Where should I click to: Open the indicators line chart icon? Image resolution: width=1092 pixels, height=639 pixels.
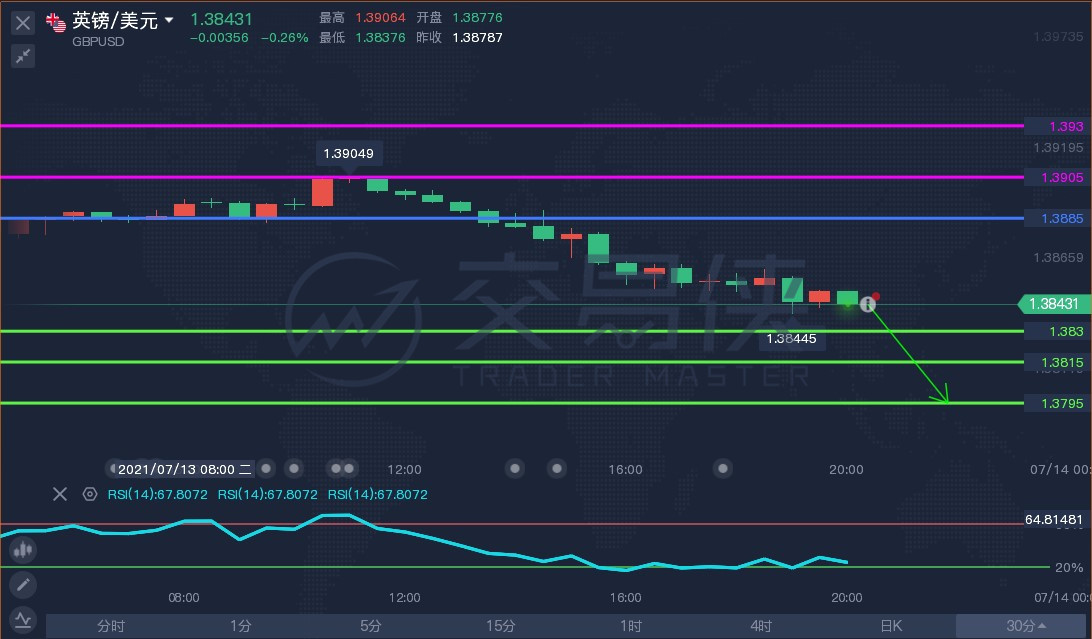click(23, 619)
